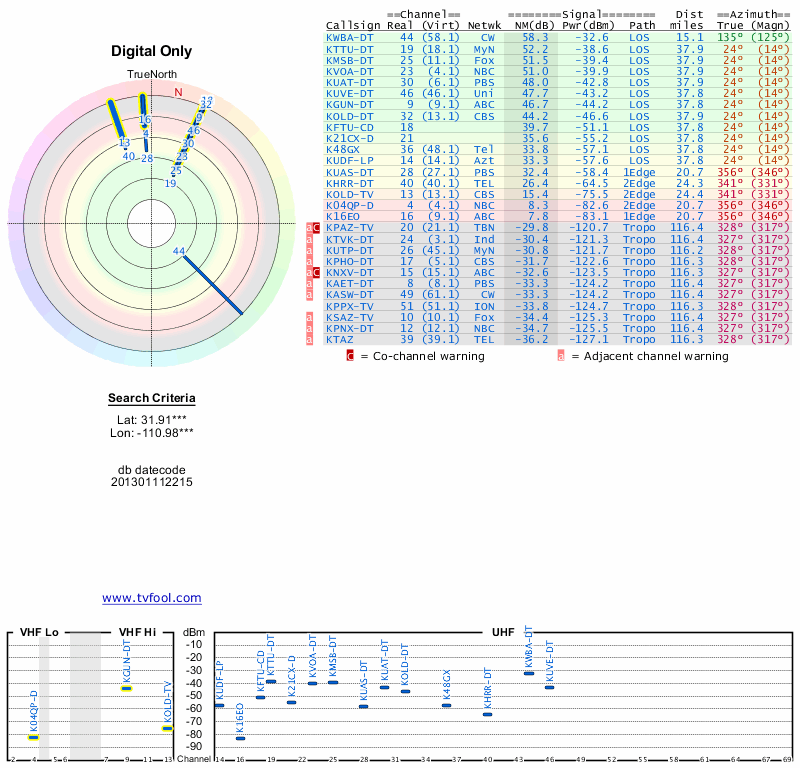Click the pink 'a' legend icon for adjacent channel
Screen dimensions: 800x768
pos(561,356)
